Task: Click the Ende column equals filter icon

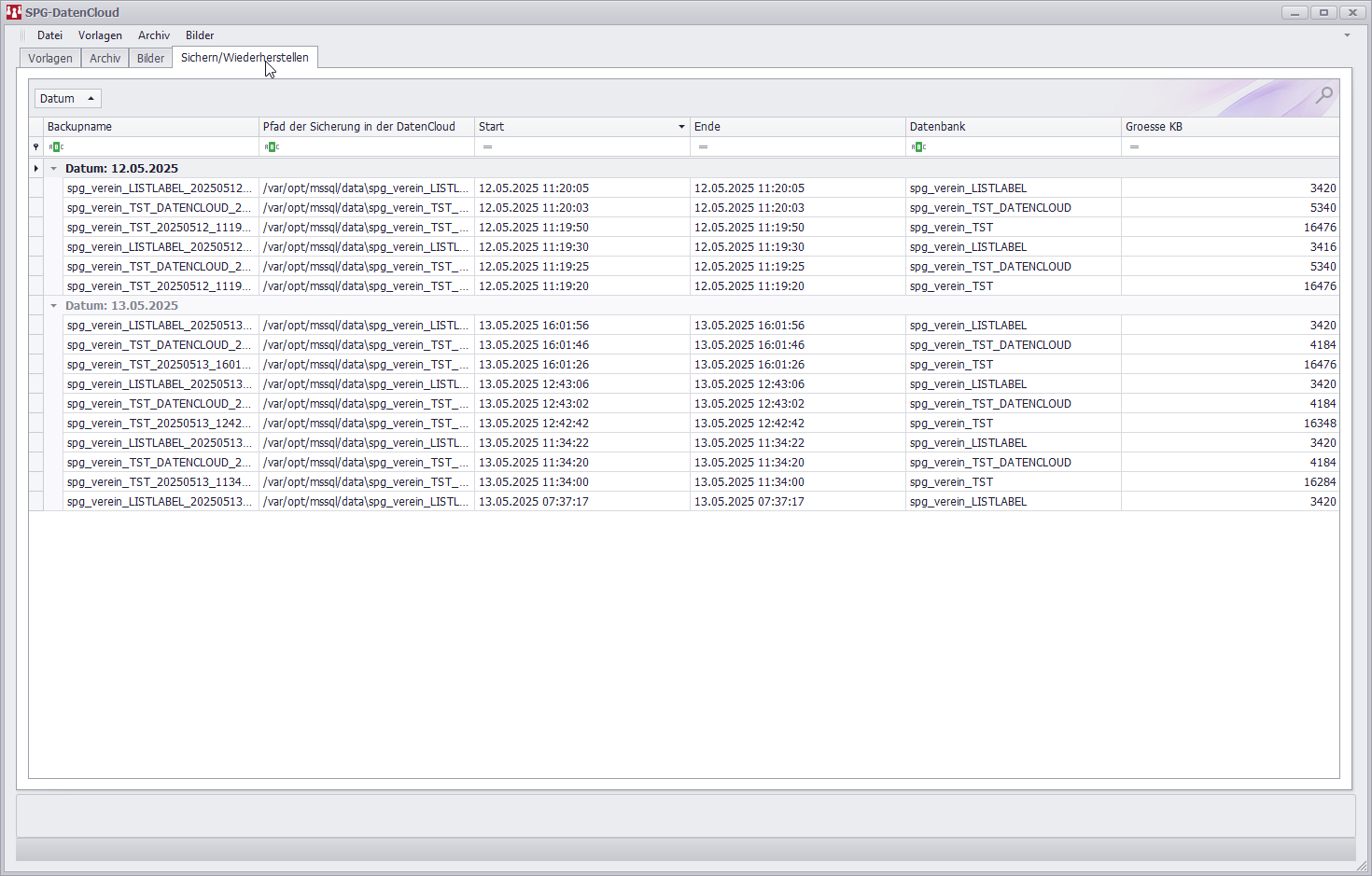Action: pos(703,147)
